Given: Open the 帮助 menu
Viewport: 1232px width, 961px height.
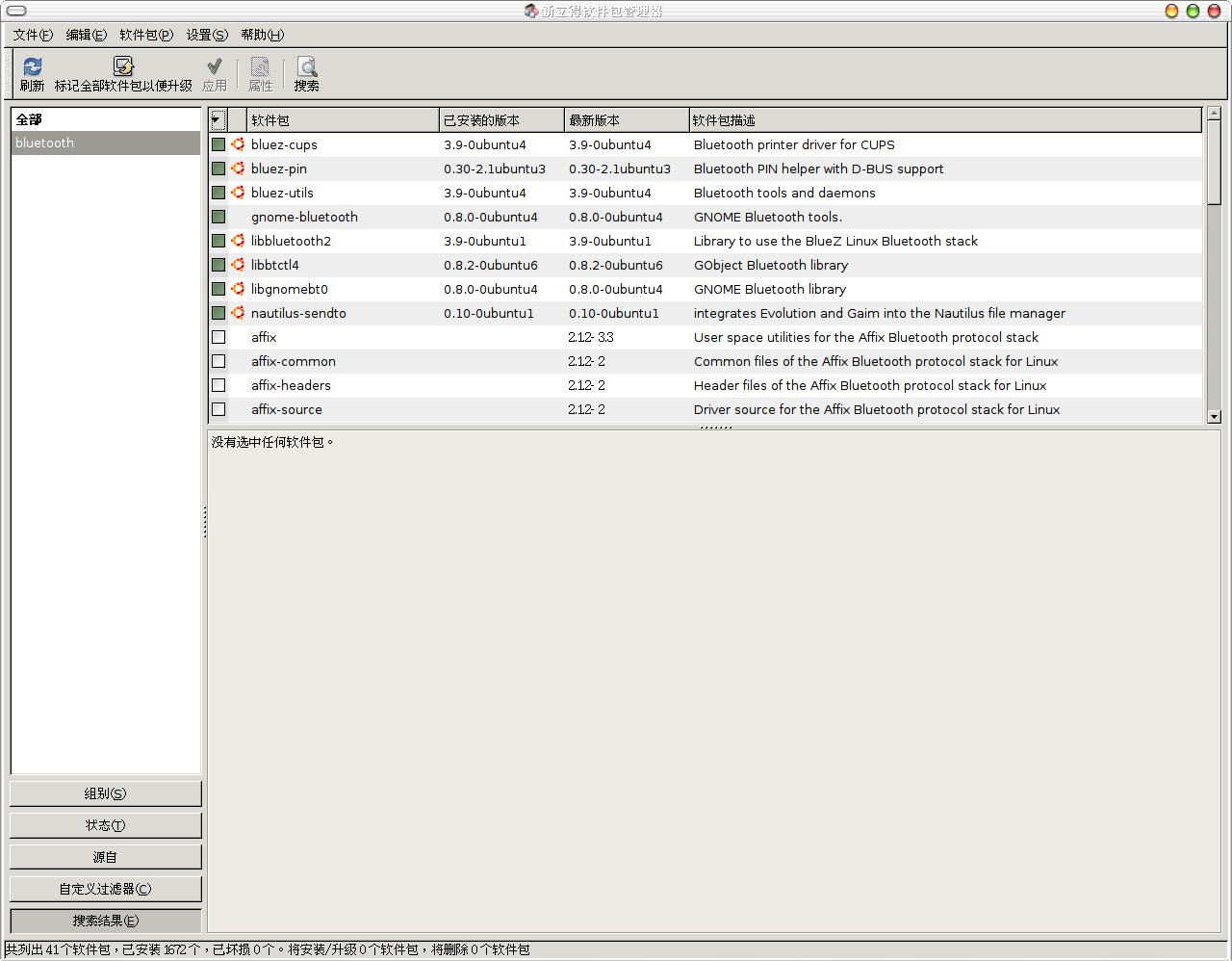Looking at the screenshot, I should (262, 35).
